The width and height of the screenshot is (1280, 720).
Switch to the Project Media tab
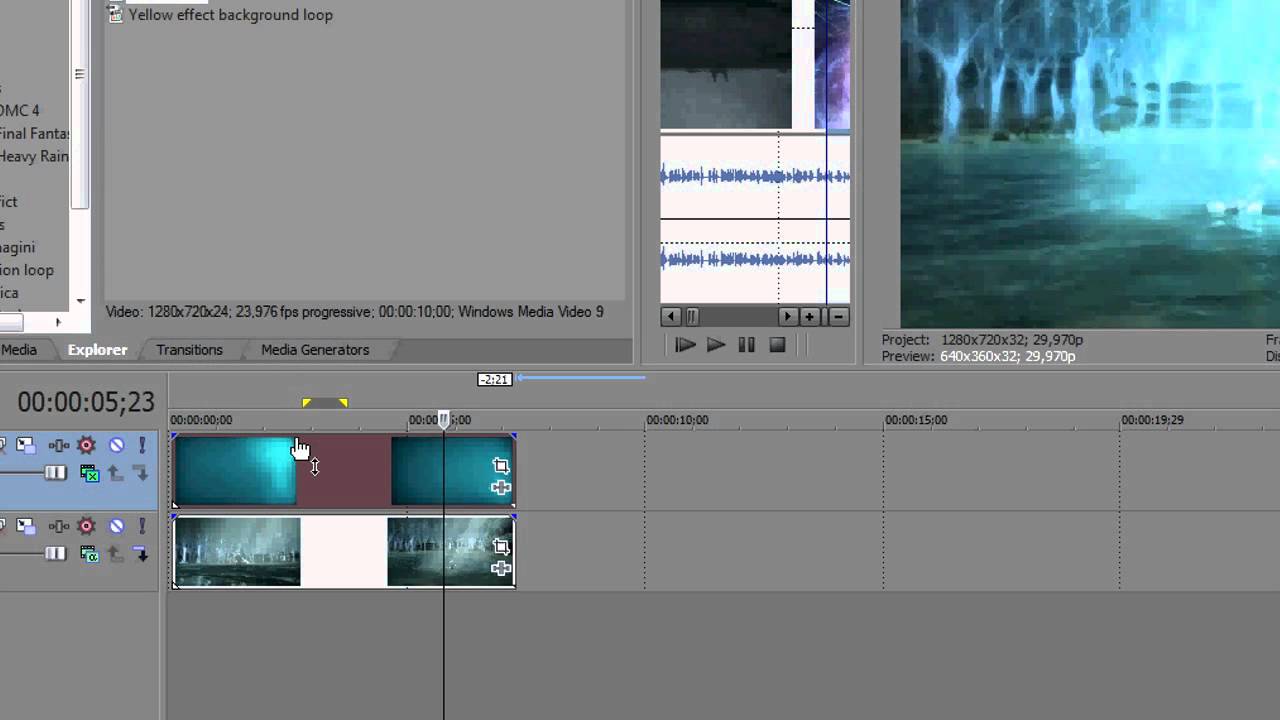coord(18,350)
